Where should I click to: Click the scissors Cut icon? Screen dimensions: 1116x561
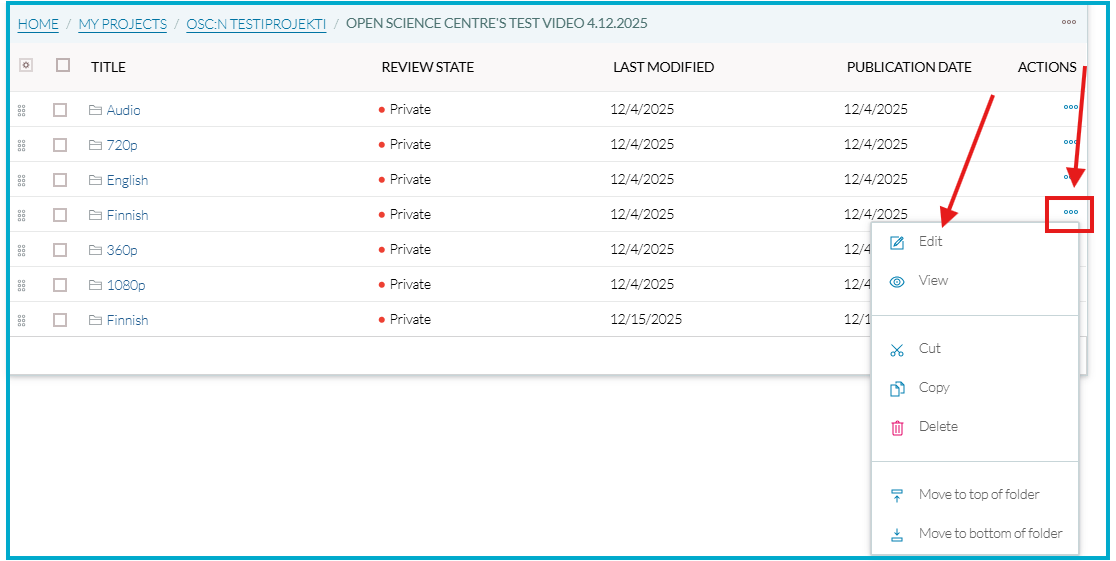click(897, 350)
